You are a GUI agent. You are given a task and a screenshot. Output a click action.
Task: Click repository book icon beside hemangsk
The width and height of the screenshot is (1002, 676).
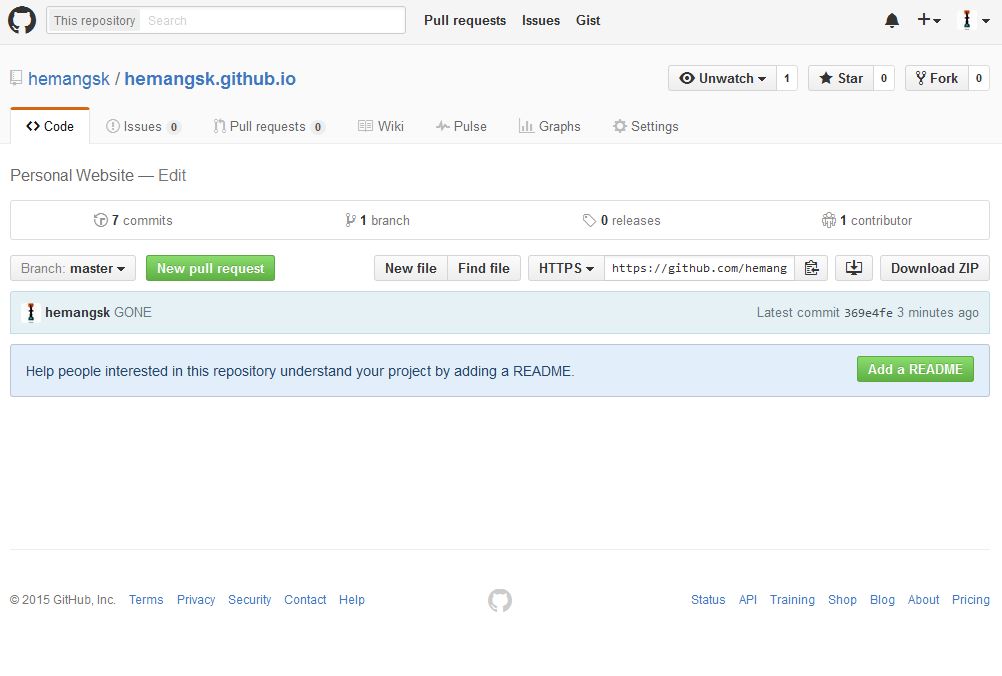tap(16, 79)
